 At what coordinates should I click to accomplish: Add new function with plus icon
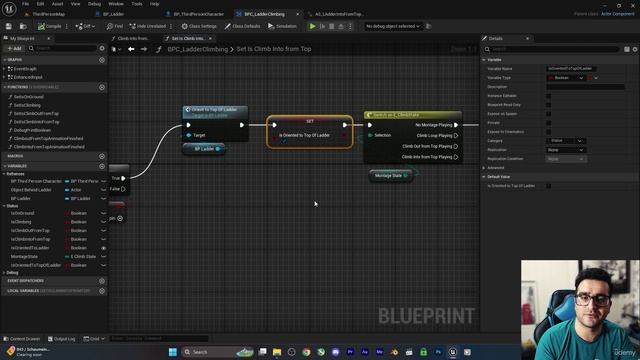(102, 87)
